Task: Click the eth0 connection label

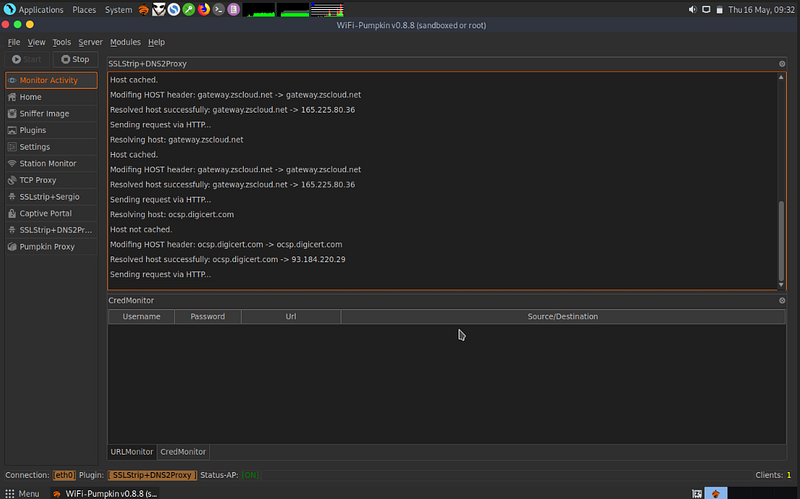Action: (64, 475)
